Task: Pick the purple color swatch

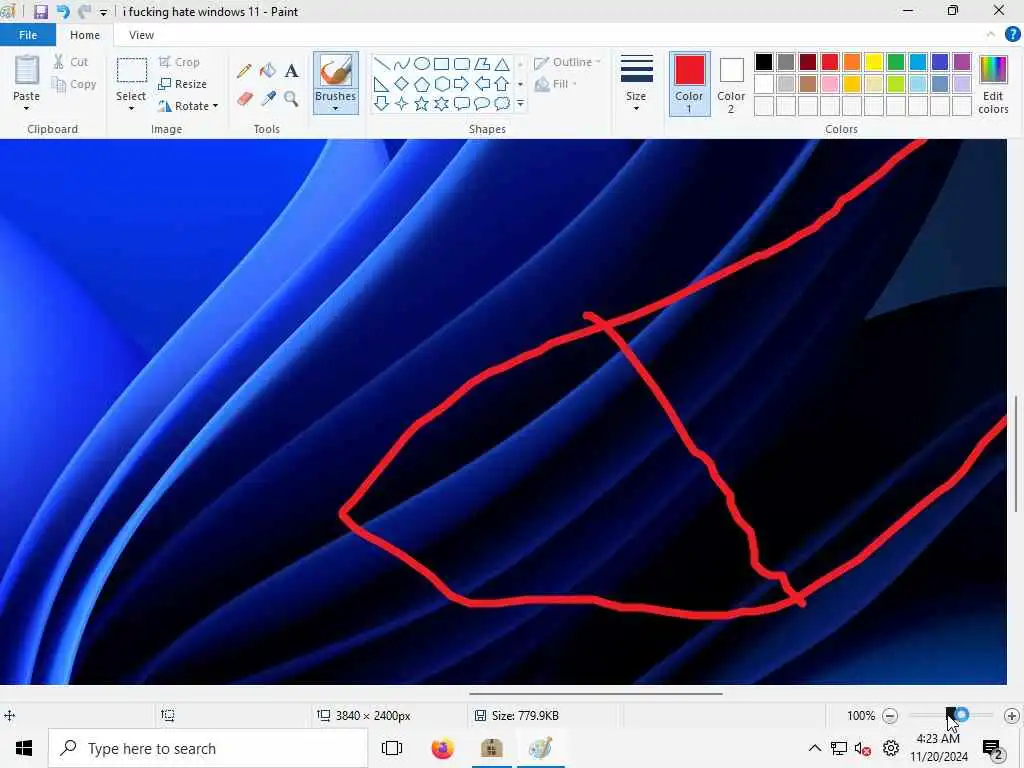Action: point(962,62)
